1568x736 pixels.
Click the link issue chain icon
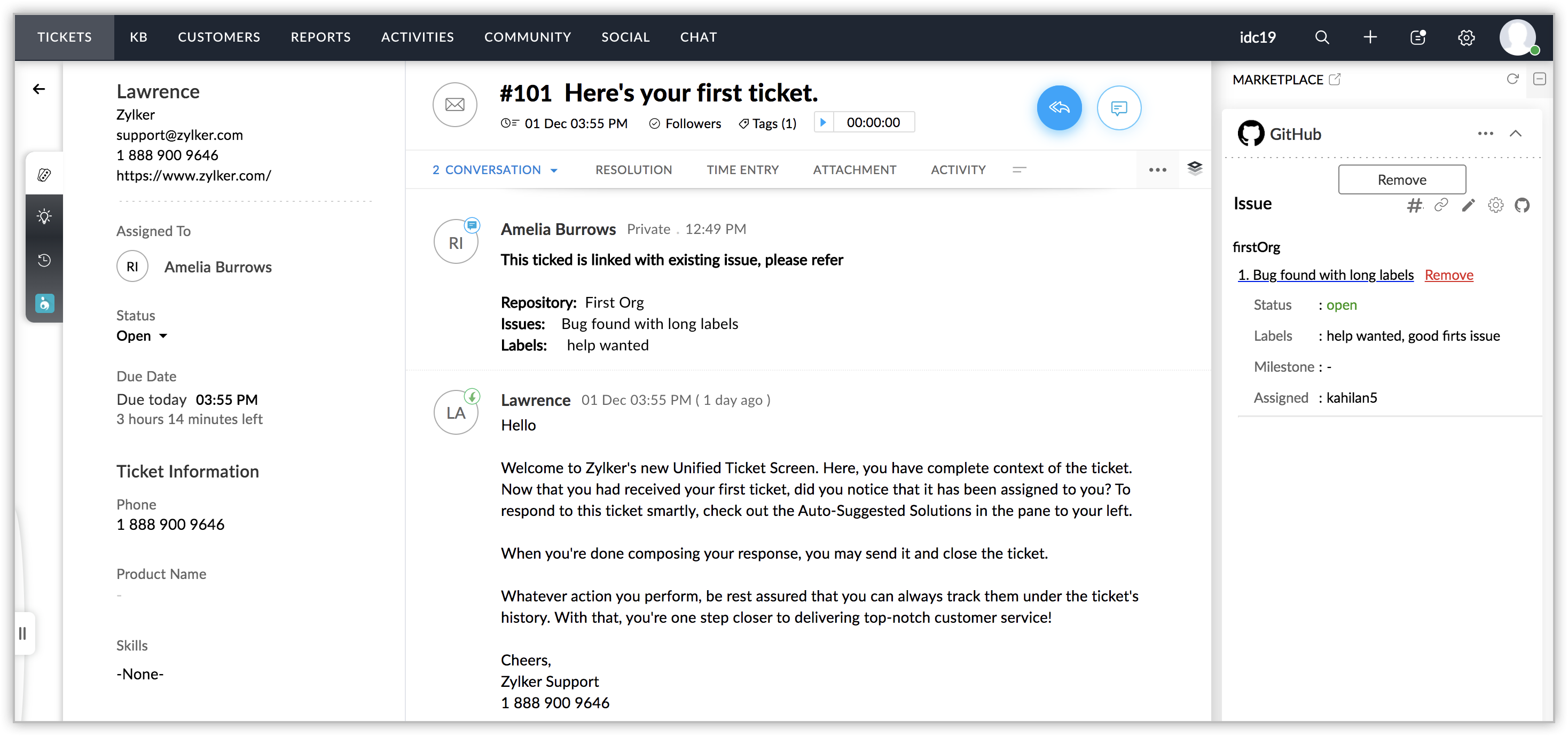coord(1441,205)
